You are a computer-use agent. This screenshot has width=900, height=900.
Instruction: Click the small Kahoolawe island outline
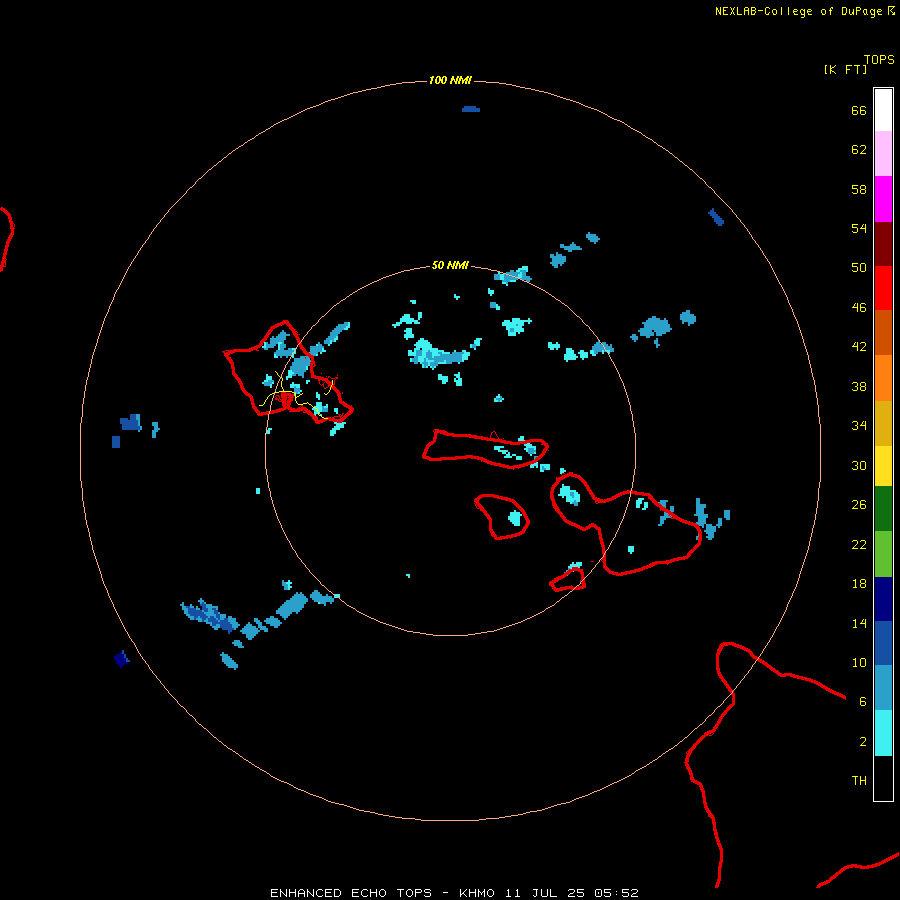click(568, 580)
